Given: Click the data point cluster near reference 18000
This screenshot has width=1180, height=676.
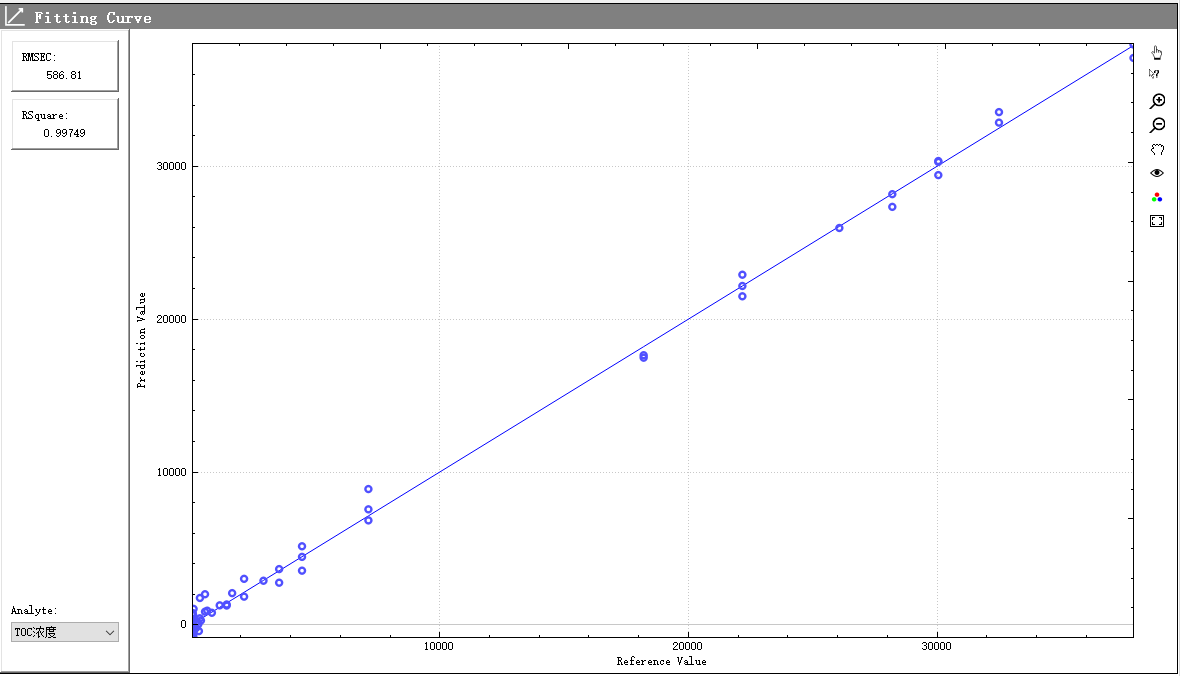Looking at the screenshot, I should click(643, 356).
